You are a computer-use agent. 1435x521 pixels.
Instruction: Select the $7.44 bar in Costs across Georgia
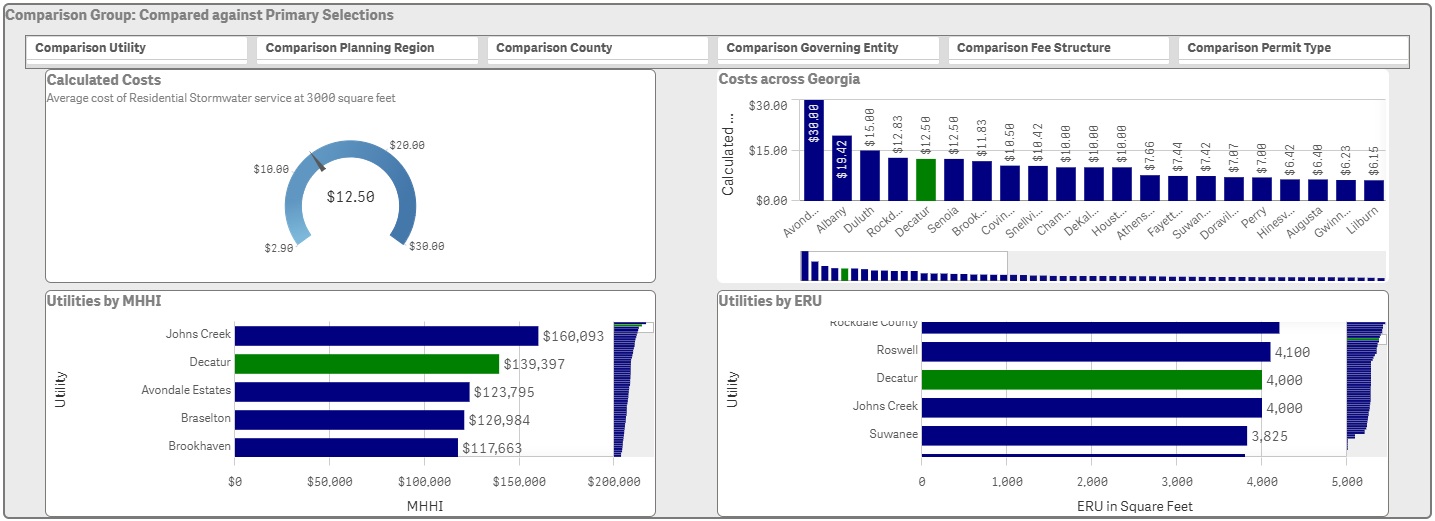(1178, 188)
